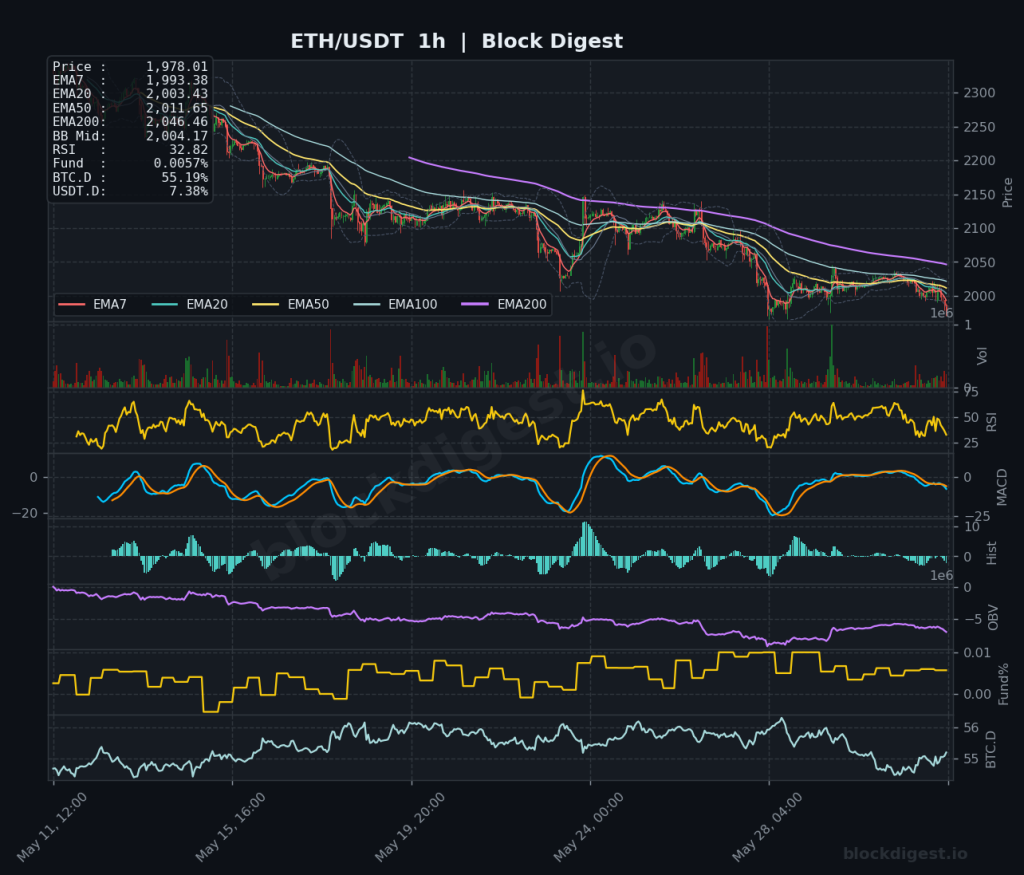Click the purple EMA200 legend line swatch
Image resolution: width=1024 pixels, height=875 pixels.
click(475, 304)
